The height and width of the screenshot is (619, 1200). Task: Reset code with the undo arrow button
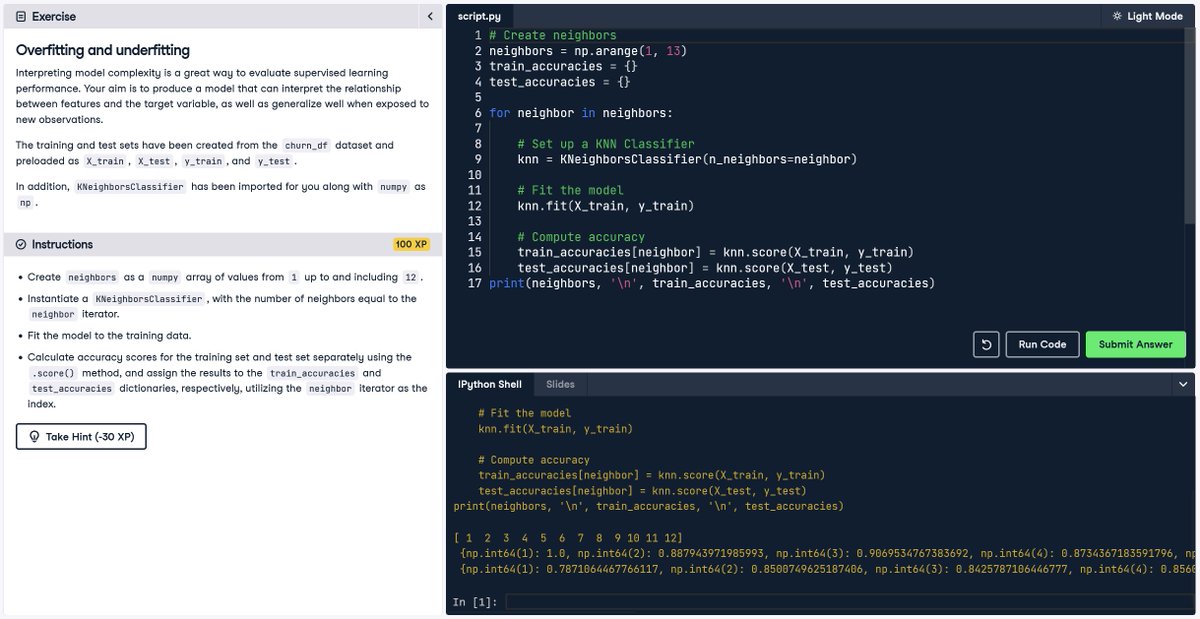[986, 344]
